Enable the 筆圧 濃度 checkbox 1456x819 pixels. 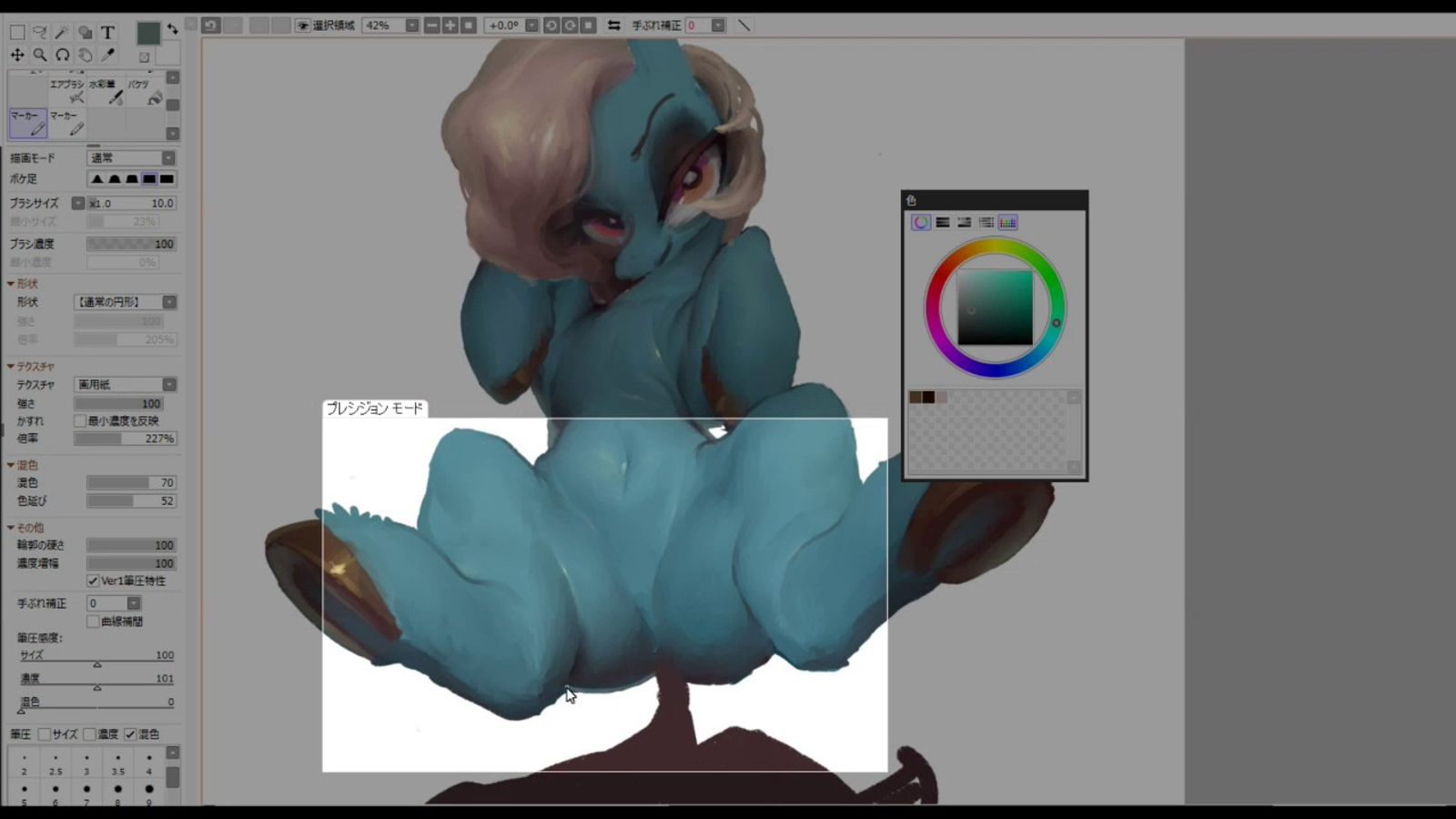[89, 734]
